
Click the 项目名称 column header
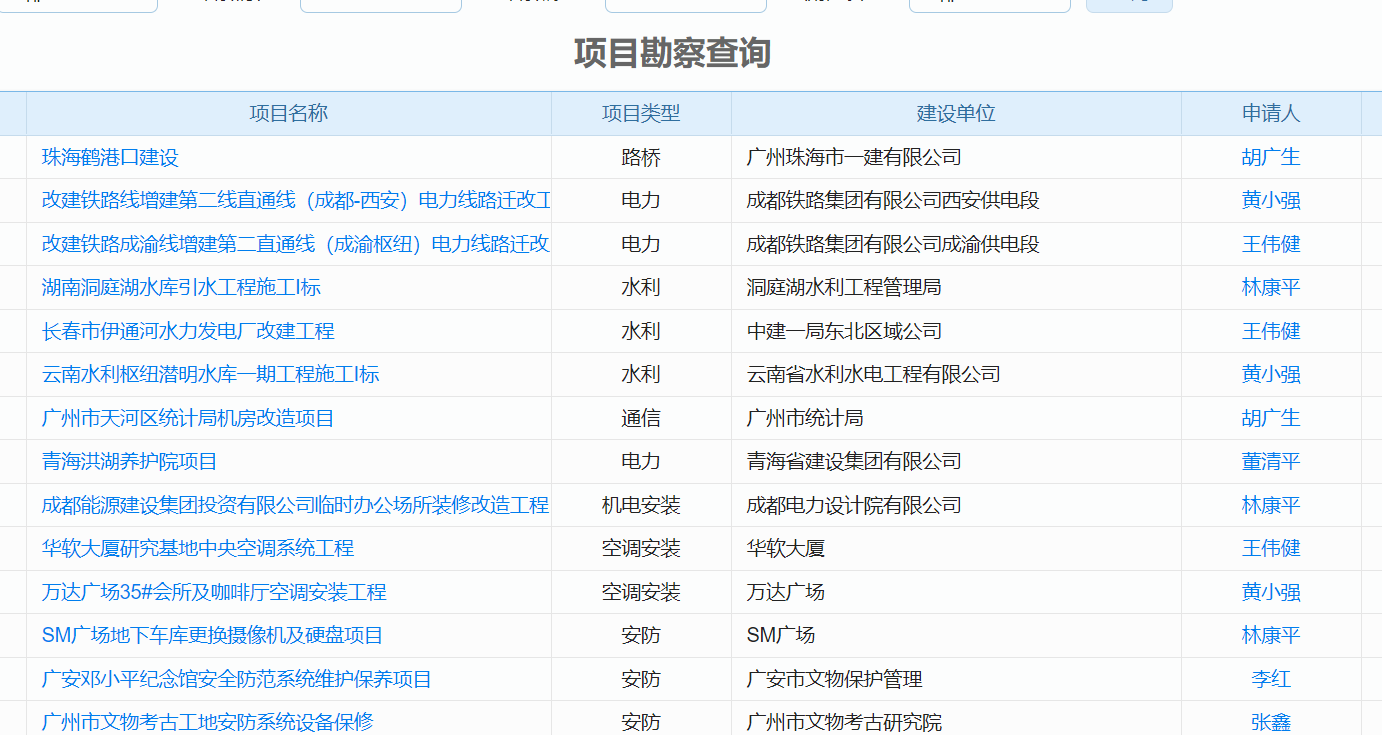(x=288, y=113)
